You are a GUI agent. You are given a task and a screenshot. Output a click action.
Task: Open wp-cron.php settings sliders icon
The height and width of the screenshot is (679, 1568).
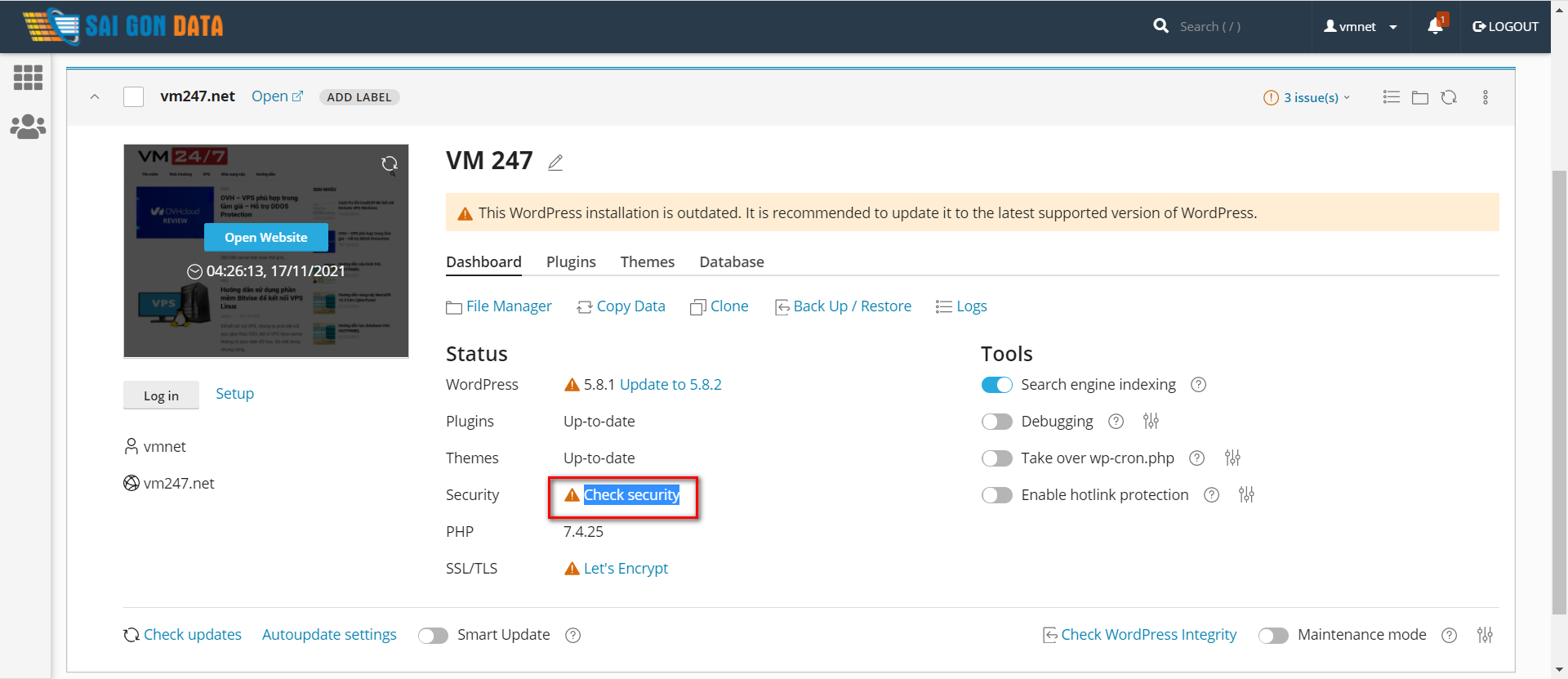[x=1232, y=458]
